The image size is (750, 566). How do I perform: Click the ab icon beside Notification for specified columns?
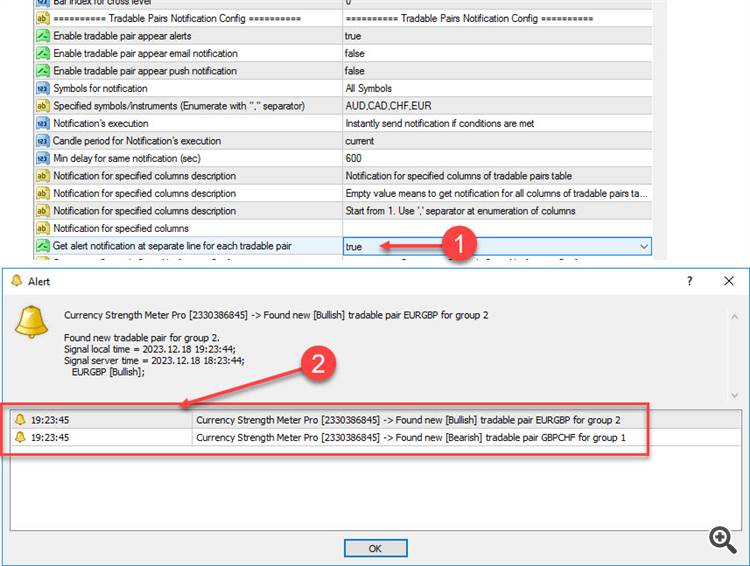(43, 228)
